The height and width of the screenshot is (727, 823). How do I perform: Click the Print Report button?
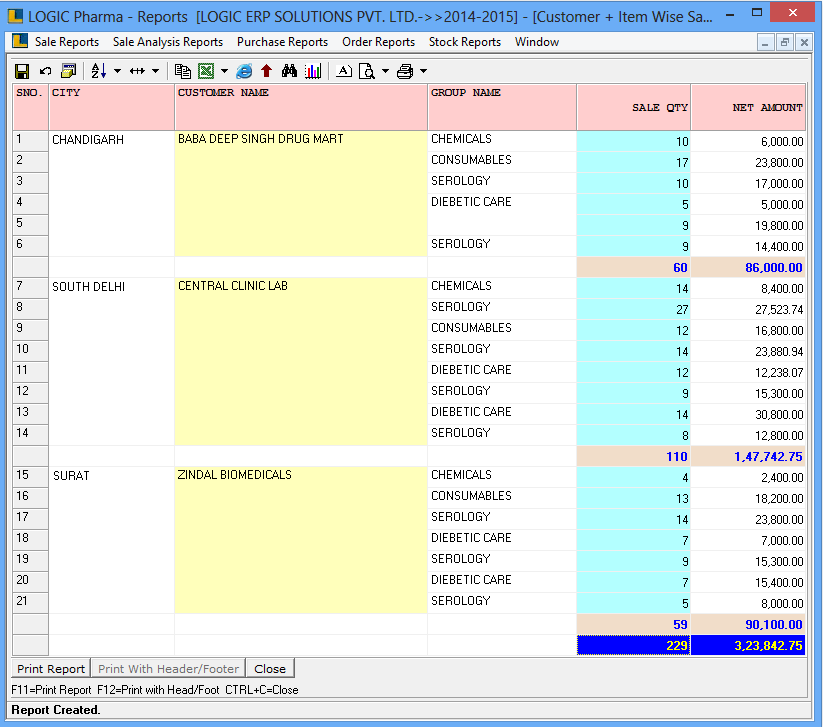coord(50,669)
